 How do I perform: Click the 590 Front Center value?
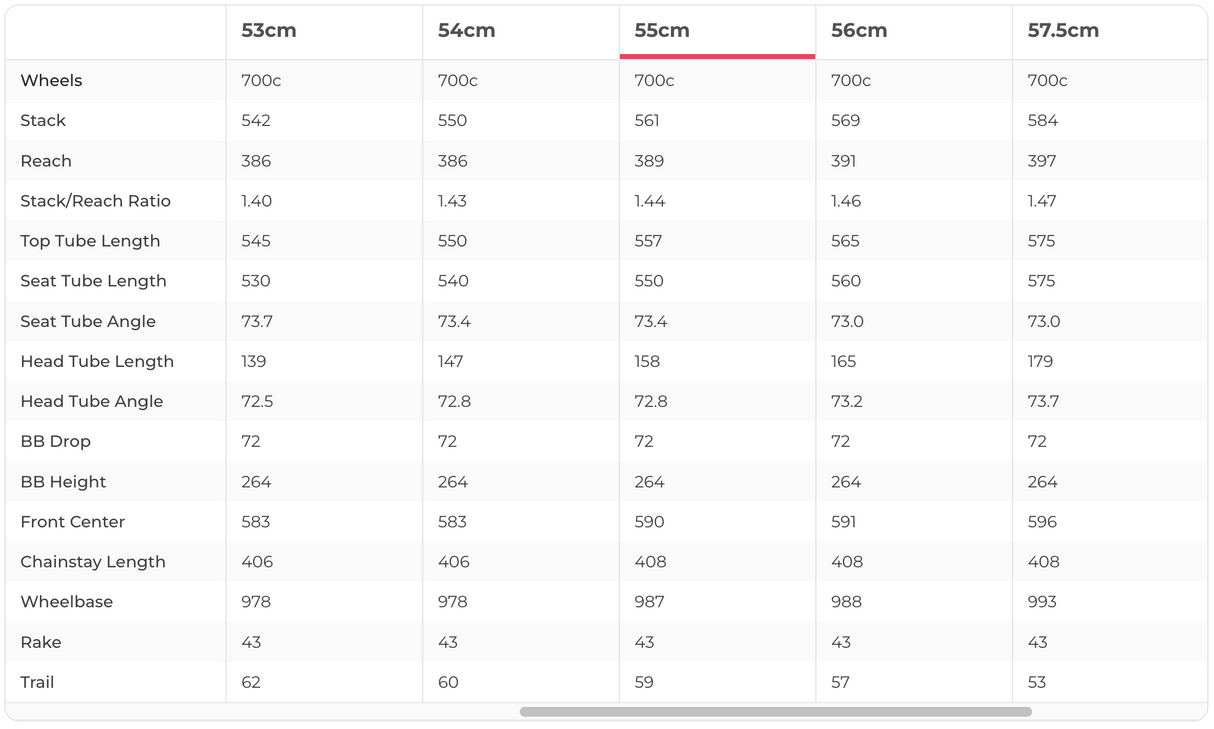click(x=650, y=522)
